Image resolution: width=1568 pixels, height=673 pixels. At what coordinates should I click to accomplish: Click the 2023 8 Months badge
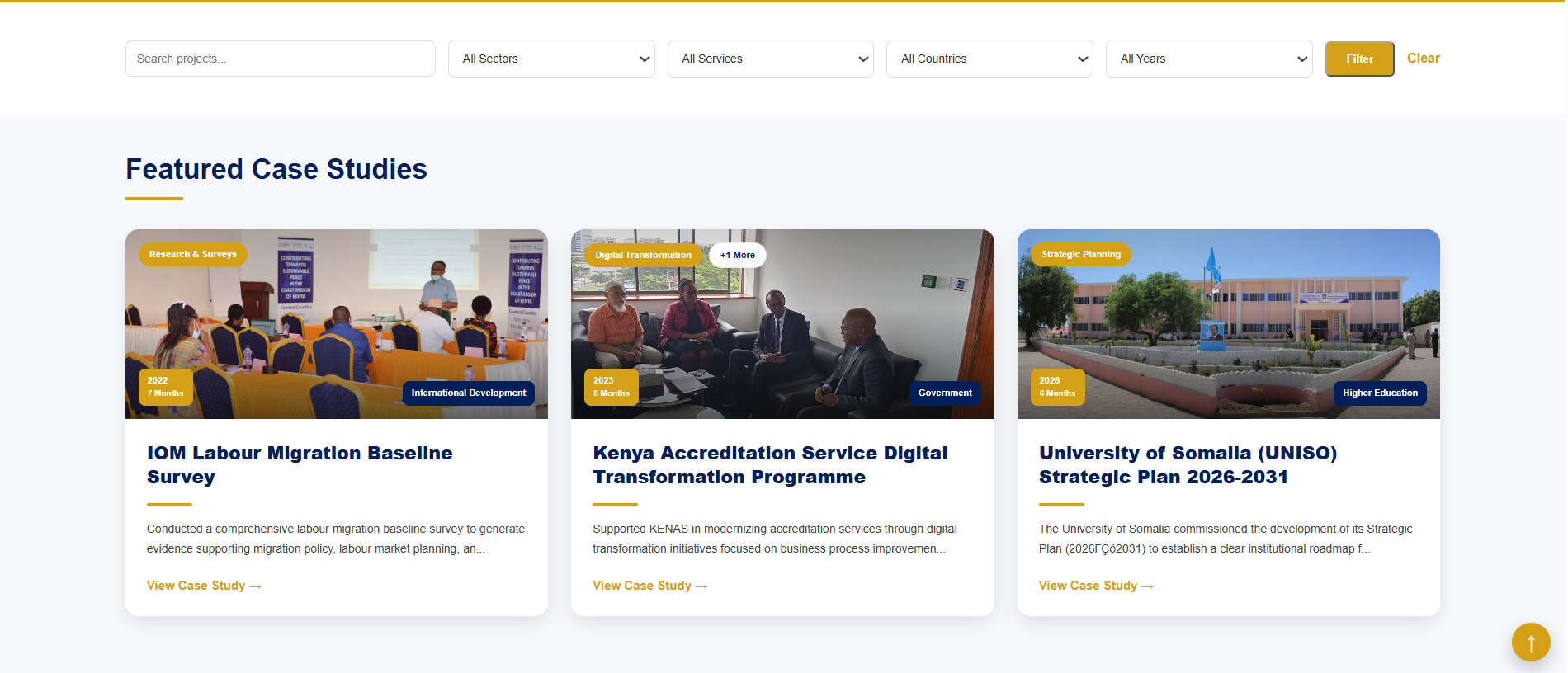click(x=612, y=387)
